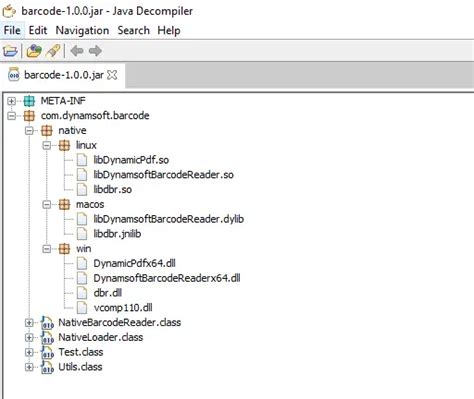Click the Open Type toolbar icon
Screen dimensions: 474x399
[x=34, y=51]
